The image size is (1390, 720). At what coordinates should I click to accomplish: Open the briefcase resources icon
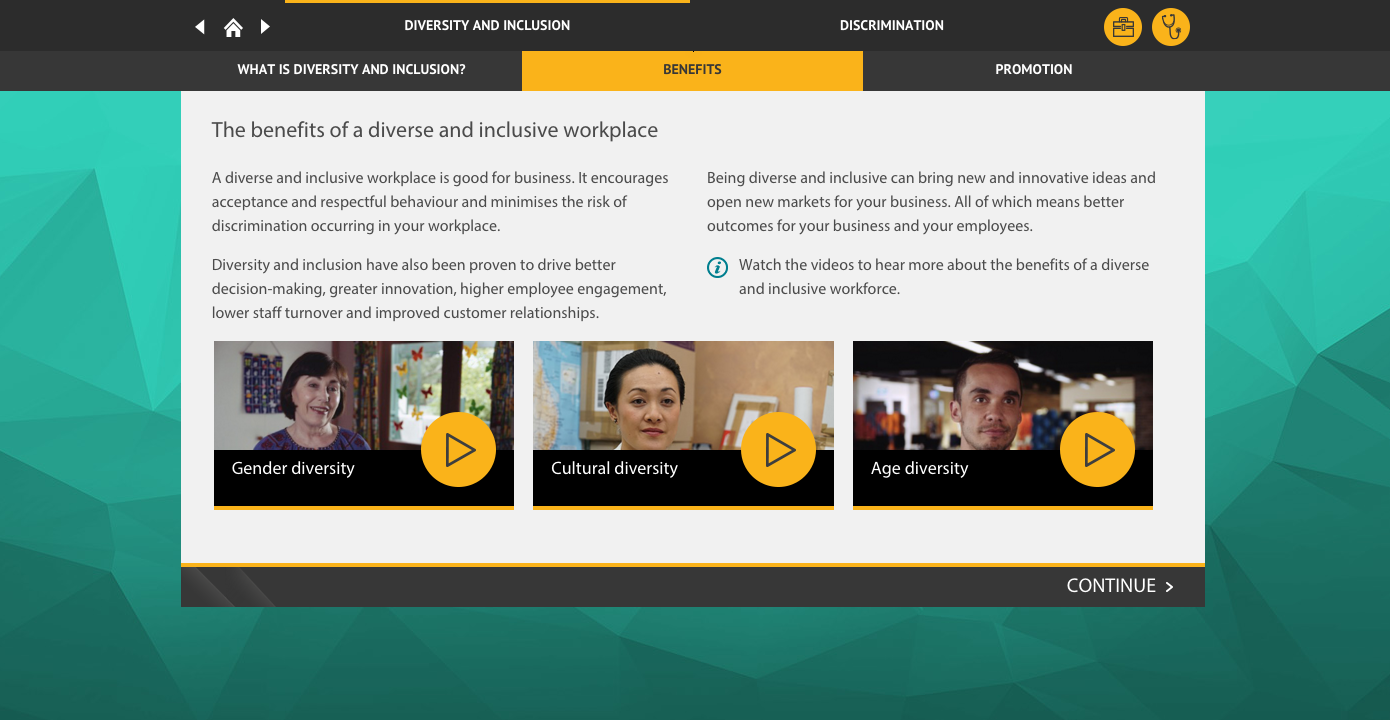pos(1123,27)
